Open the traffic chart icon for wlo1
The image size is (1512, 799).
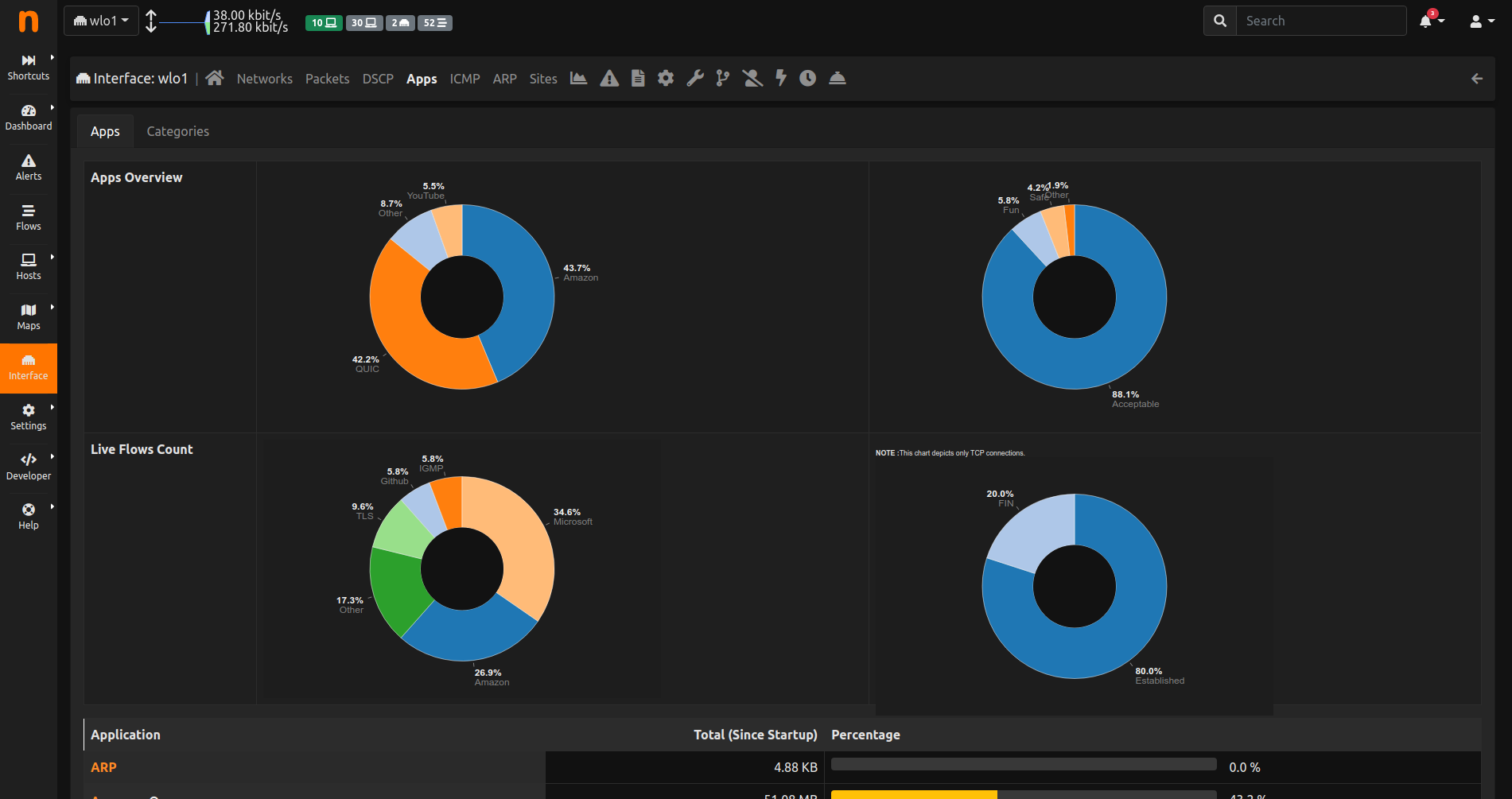(x=578, y=78)
